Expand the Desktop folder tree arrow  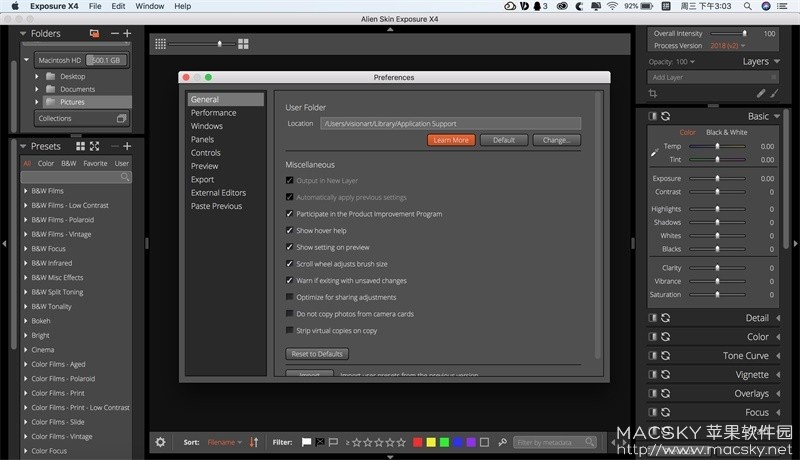pos(37,76)
